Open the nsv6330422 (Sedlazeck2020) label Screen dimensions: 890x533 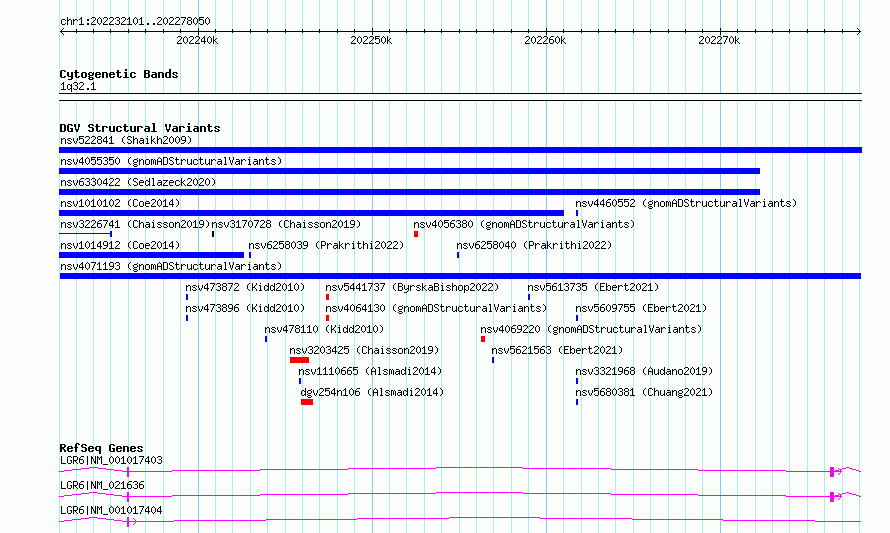(138, 182)
